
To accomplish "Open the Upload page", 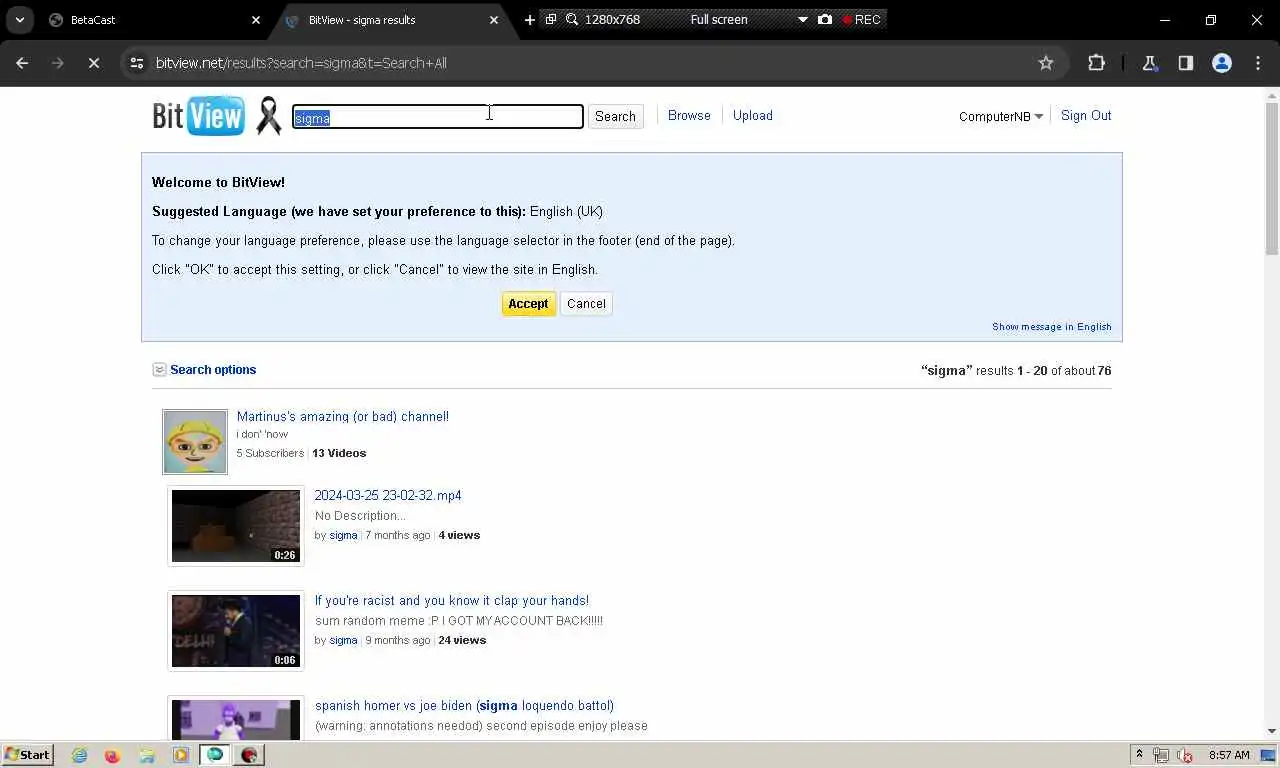I will coord(753,116).
